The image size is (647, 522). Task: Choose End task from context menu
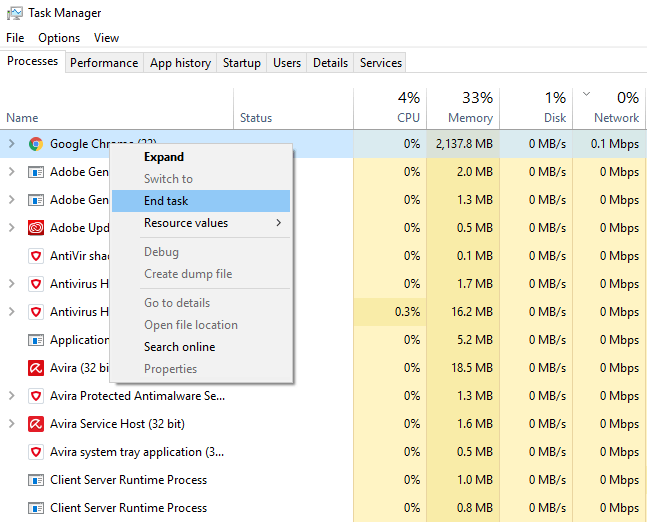(166, 201)
